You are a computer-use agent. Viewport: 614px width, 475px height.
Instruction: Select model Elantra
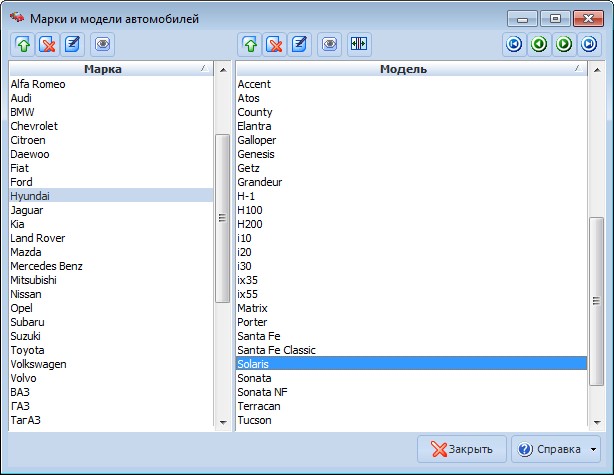point(411,126)
